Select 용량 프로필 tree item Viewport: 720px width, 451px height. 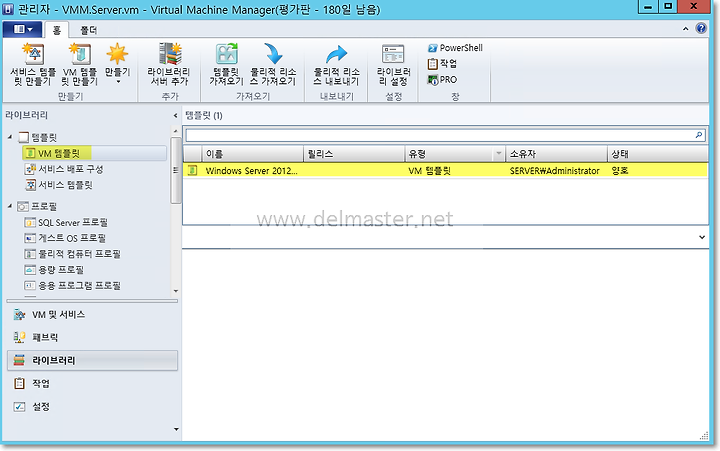click(x=54, y=270)
